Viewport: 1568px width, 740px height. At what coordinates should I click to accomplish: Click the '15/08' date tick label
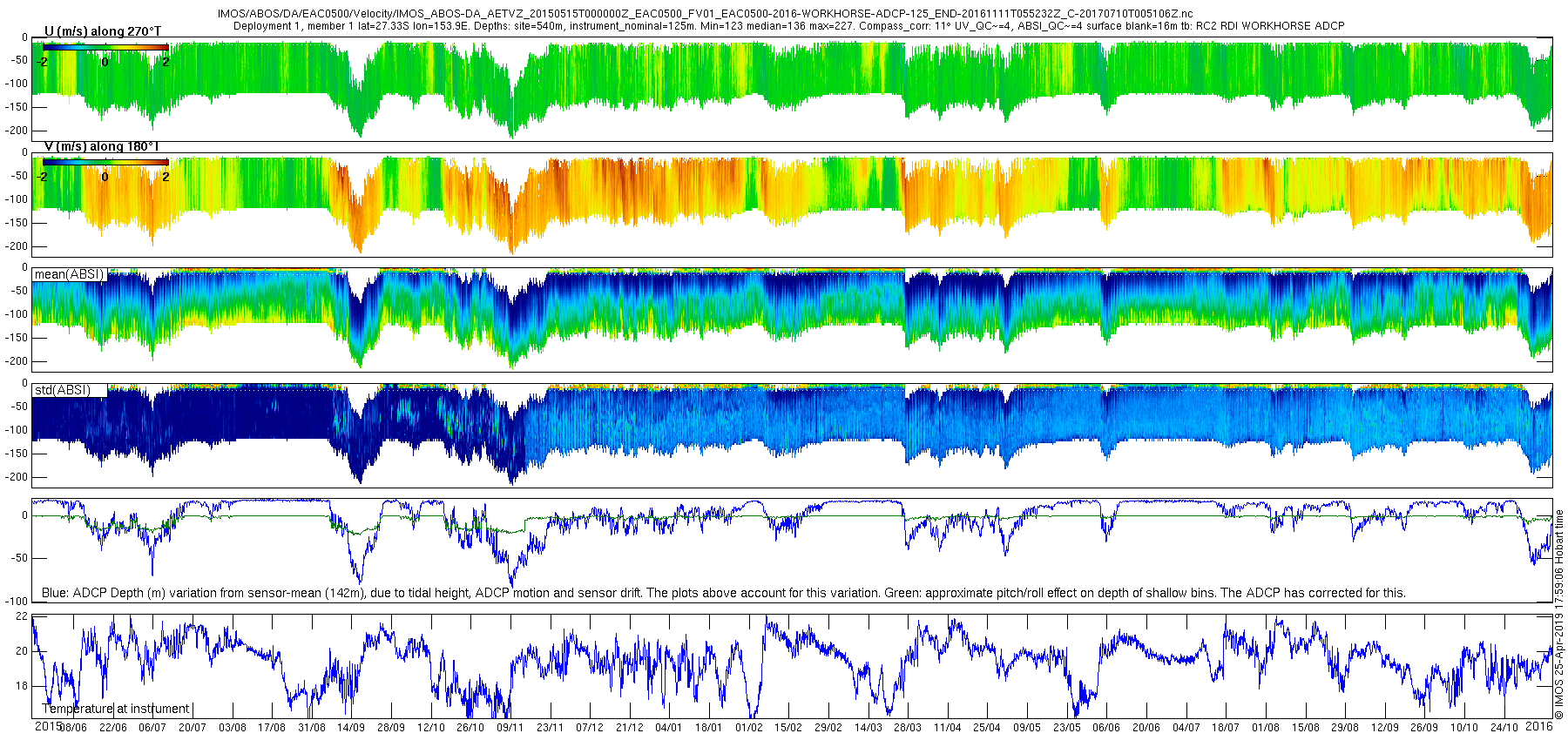1306,728
